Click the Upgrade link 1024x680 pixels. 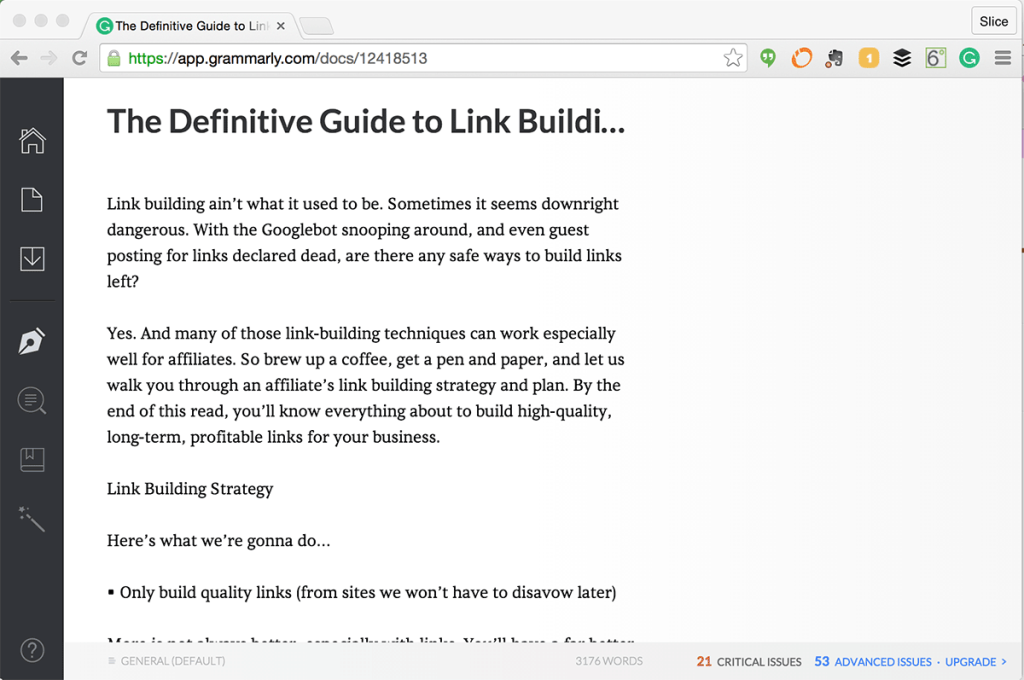pos(976,662)
